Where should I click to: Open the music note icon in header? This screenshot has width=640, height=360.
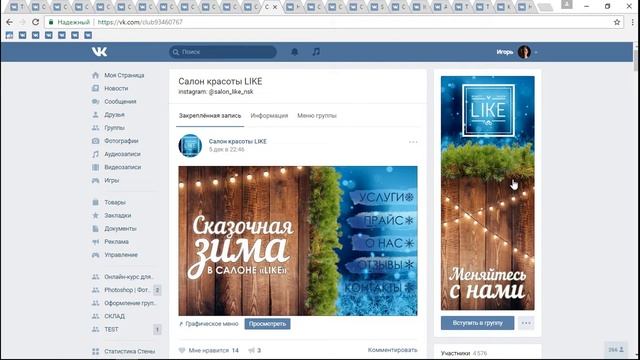pyautogui.click(x=316, y=52)
